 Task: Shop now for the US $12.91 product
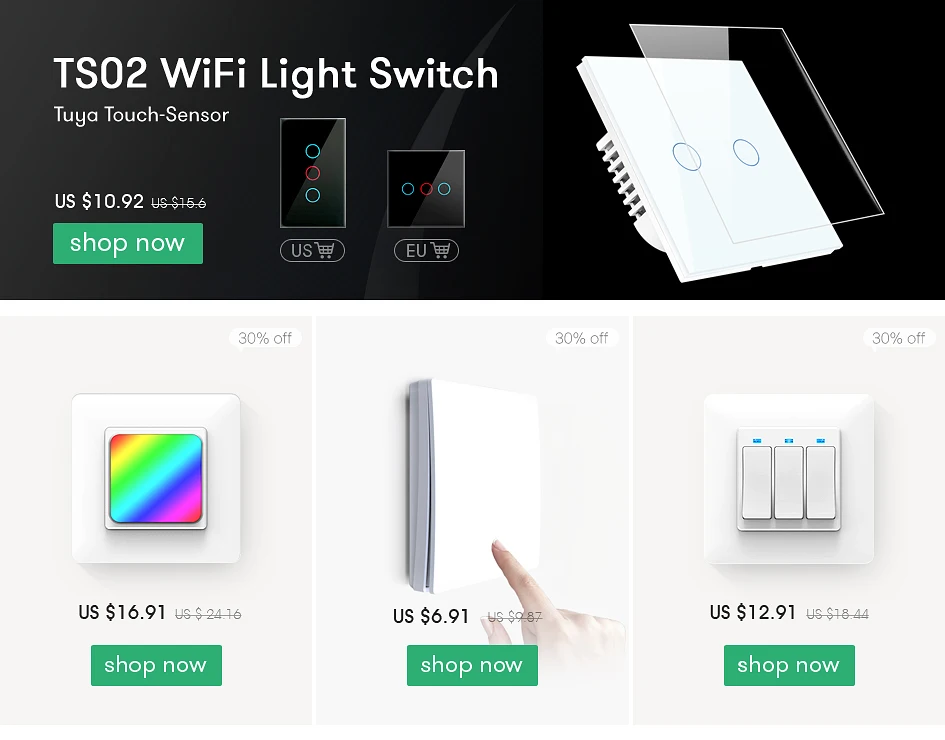(789, 665)
